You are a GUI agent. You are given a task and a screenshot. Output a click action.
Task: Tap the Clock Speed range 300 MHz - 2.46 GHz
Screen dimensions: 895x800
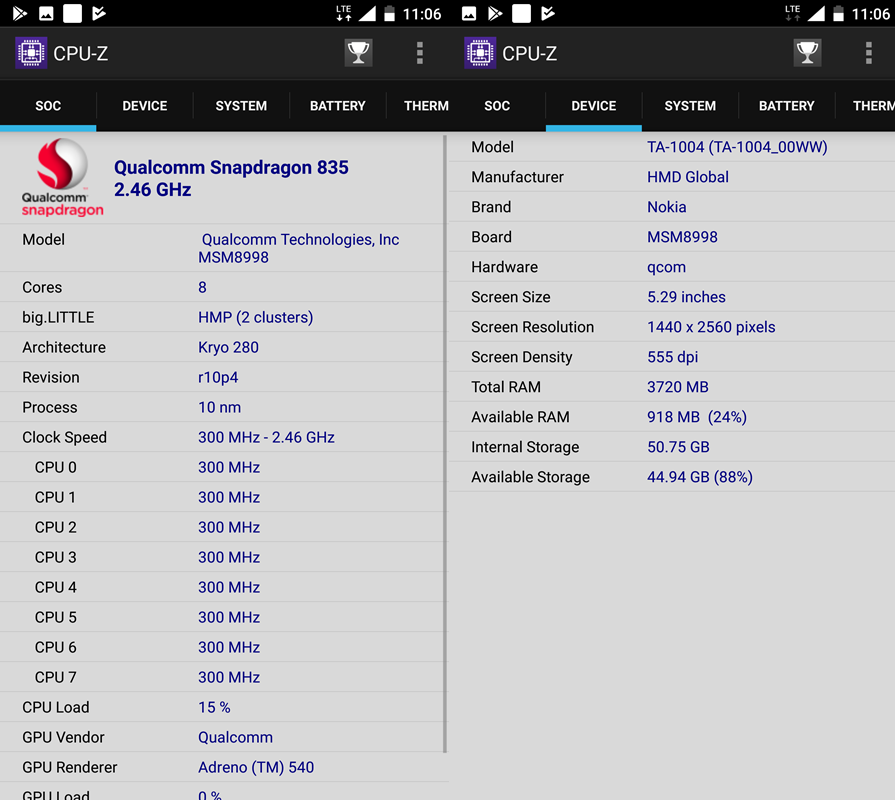266,437
